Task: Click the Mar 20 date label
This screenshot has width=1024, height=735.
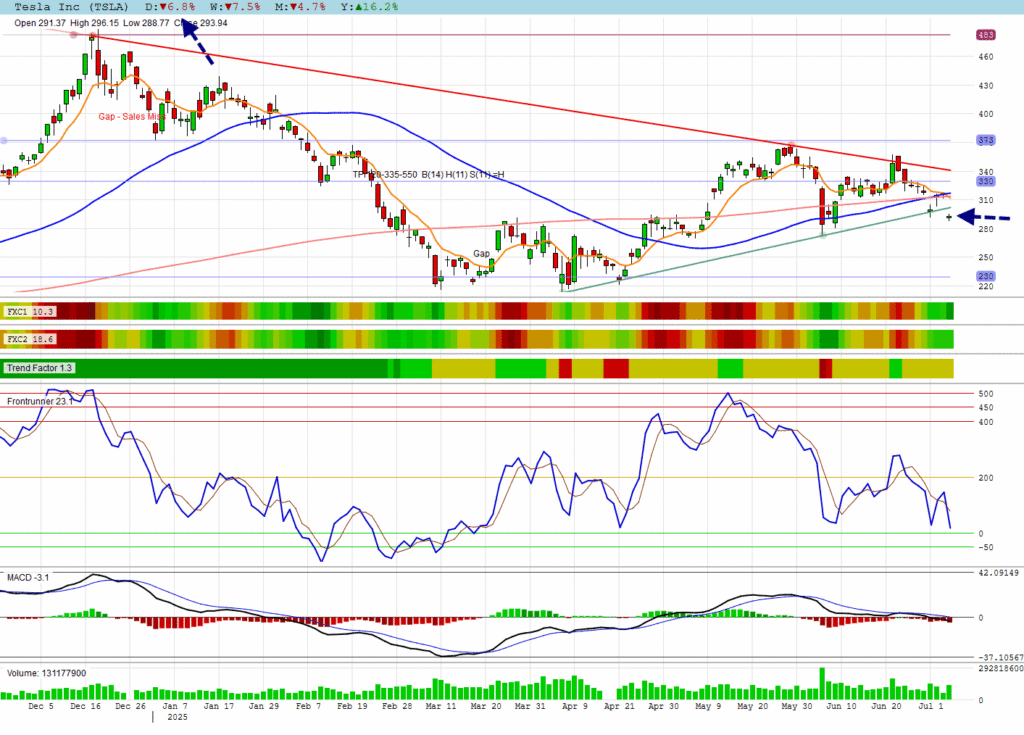Action: (486, 706)
